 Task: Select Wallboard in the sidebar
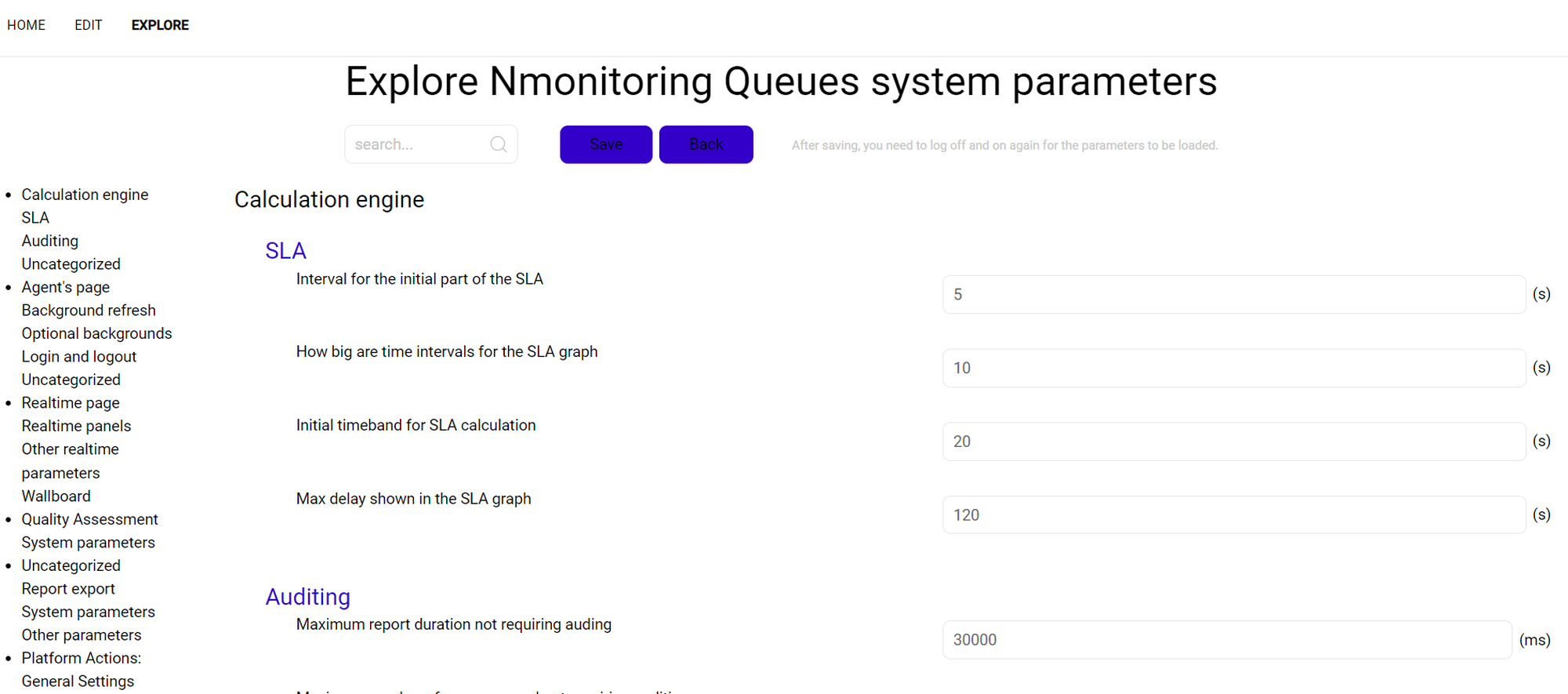point(56,496)
